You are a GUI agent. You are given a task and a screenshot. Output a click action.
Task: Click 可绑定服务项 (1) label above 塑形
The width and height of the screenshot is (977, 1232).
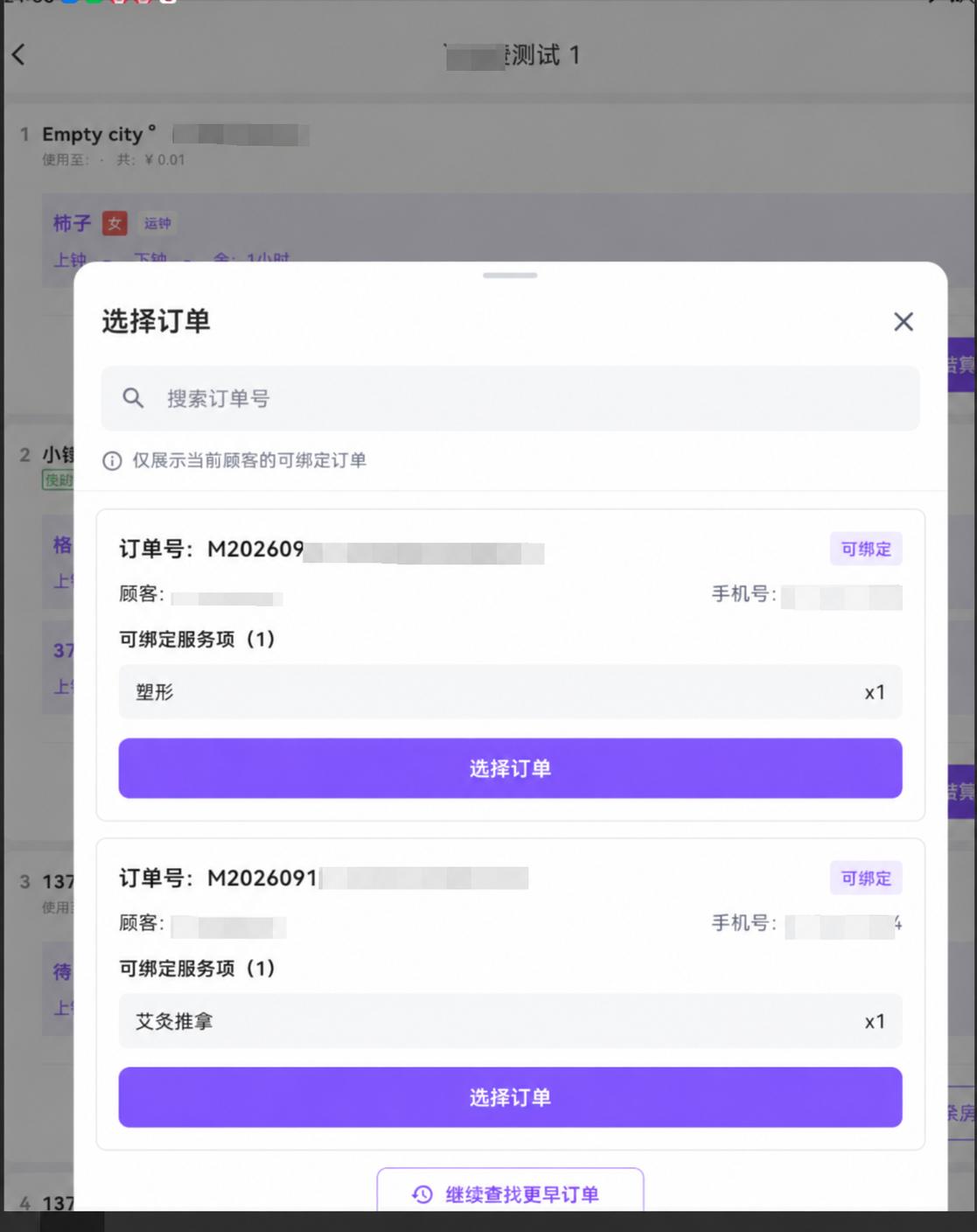click(x=197, y=640)
